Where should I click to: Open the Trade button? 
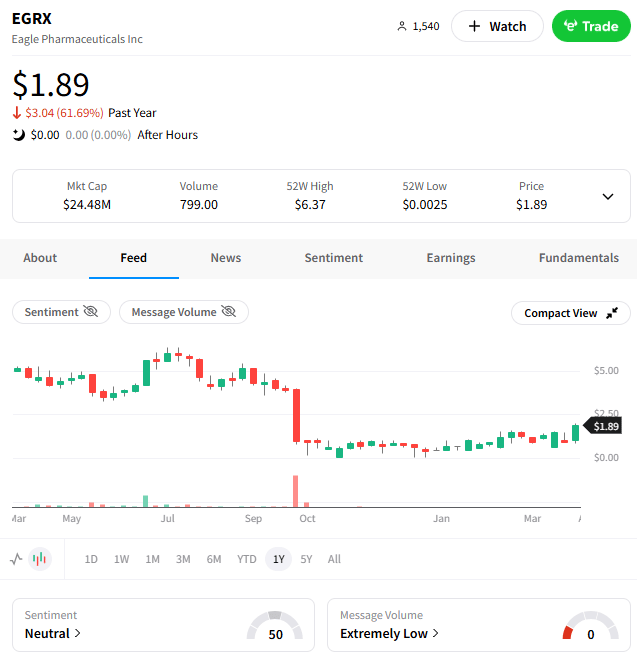(591, 26)
